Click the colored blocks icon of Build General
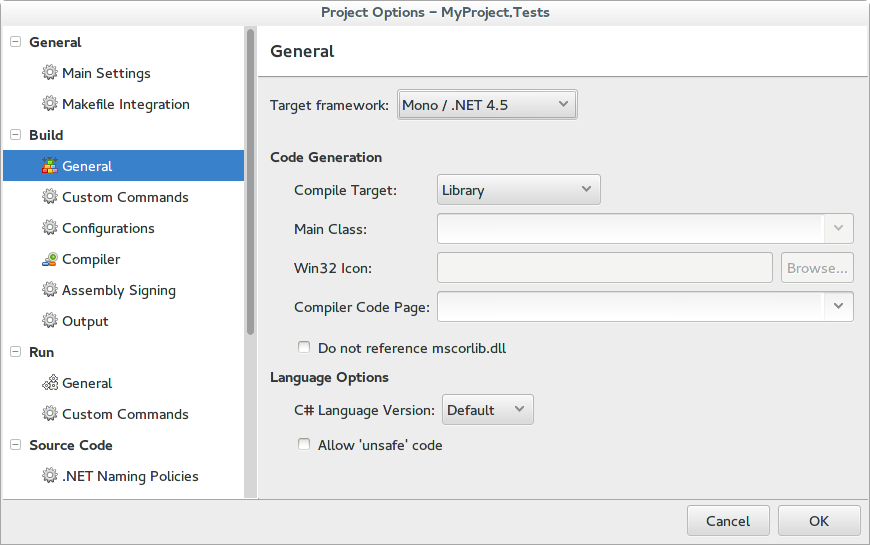 pos(50,165)
